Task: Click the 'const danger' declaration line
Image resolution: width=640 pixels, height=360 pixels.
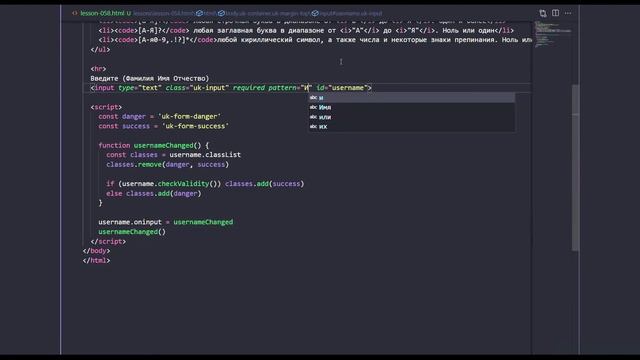Action: pyautogui.click(x=159, y=117)
